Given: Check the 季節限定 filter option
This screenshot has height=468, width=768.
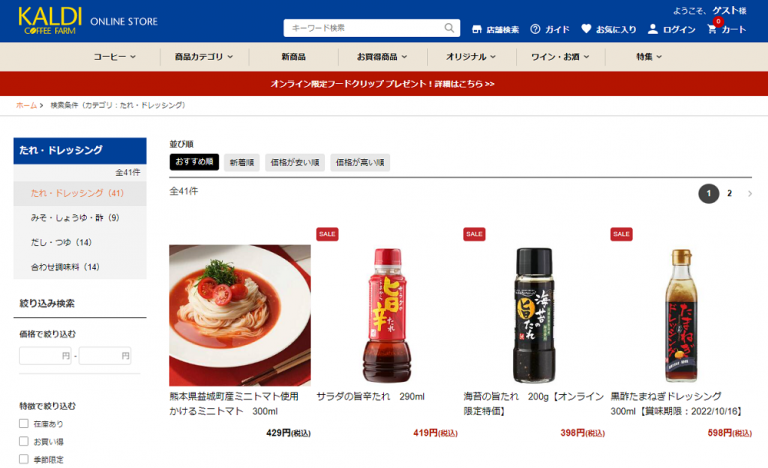Looking at the screenshot, I should [x=24, y=459].
